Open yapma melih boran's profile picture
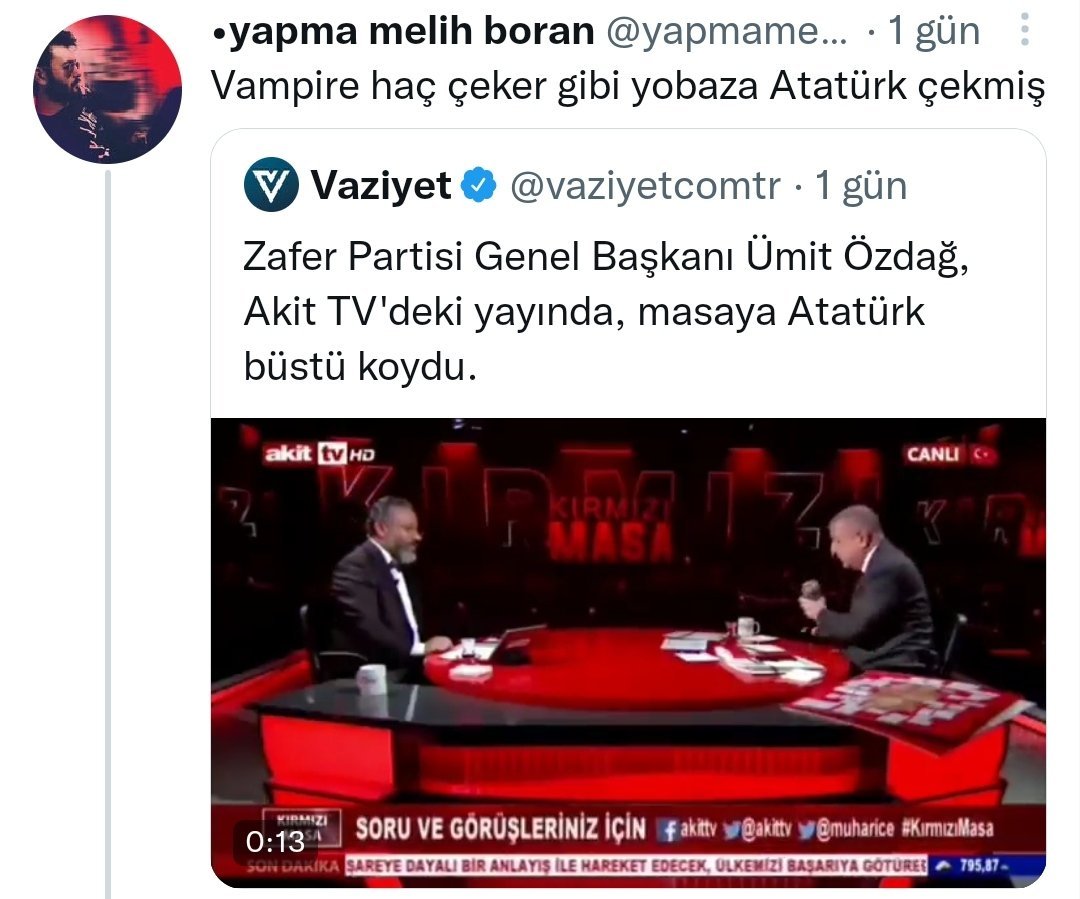The height and width of the screenshot is (899, 1080). point(107,90)
